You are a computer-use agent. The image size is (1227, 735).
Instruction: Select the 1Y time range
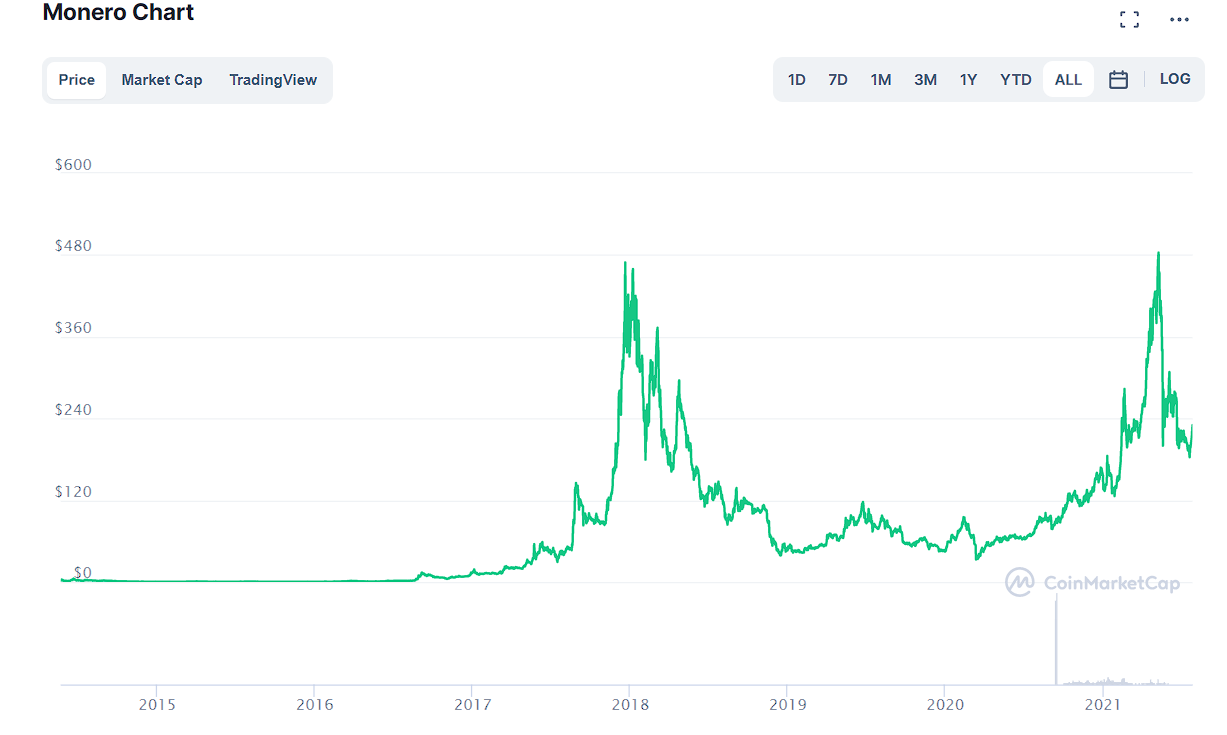pyautogui.click(x=969, y=80)
